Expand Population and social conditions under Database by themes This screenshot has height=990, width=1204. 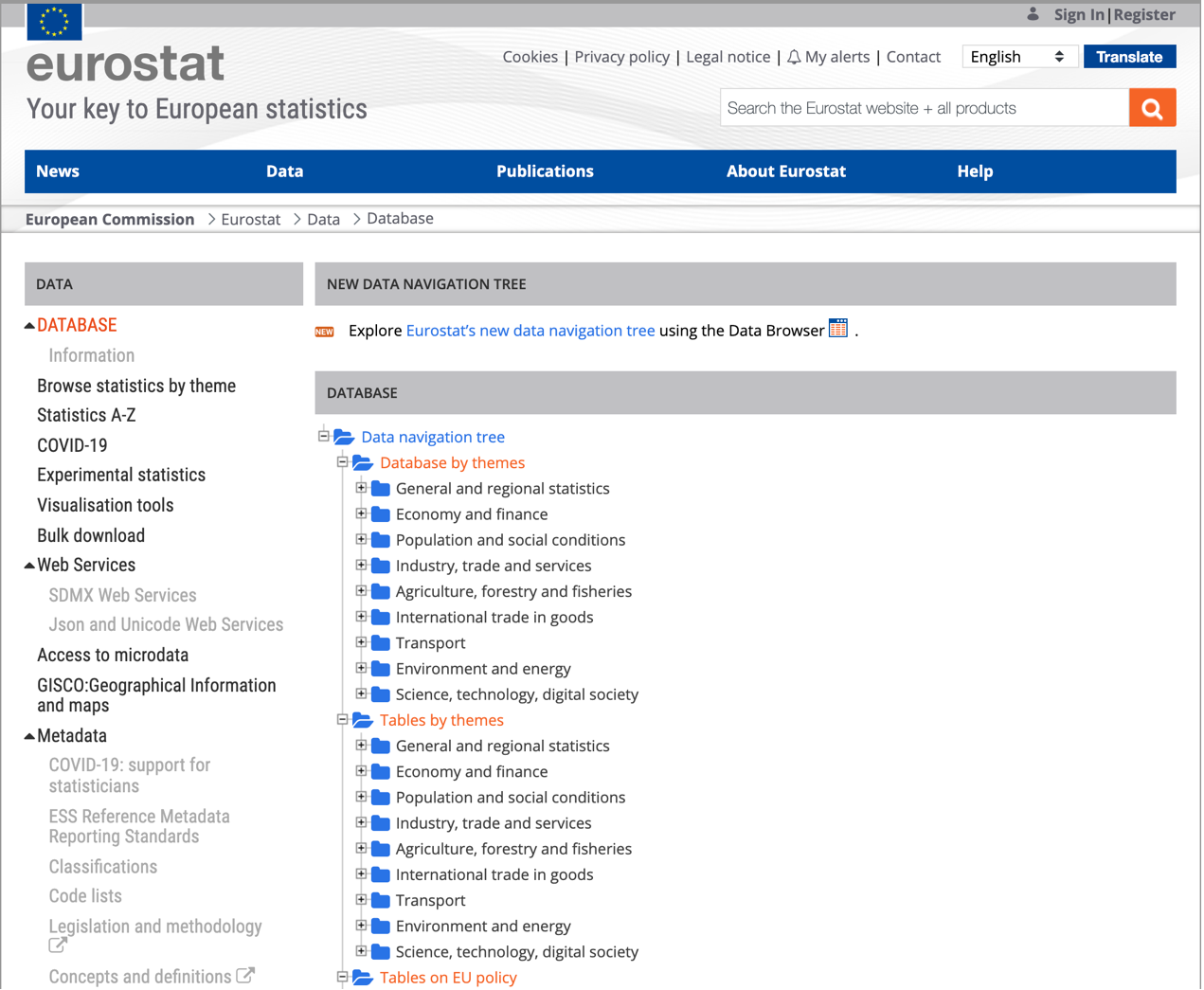(361, 539)
